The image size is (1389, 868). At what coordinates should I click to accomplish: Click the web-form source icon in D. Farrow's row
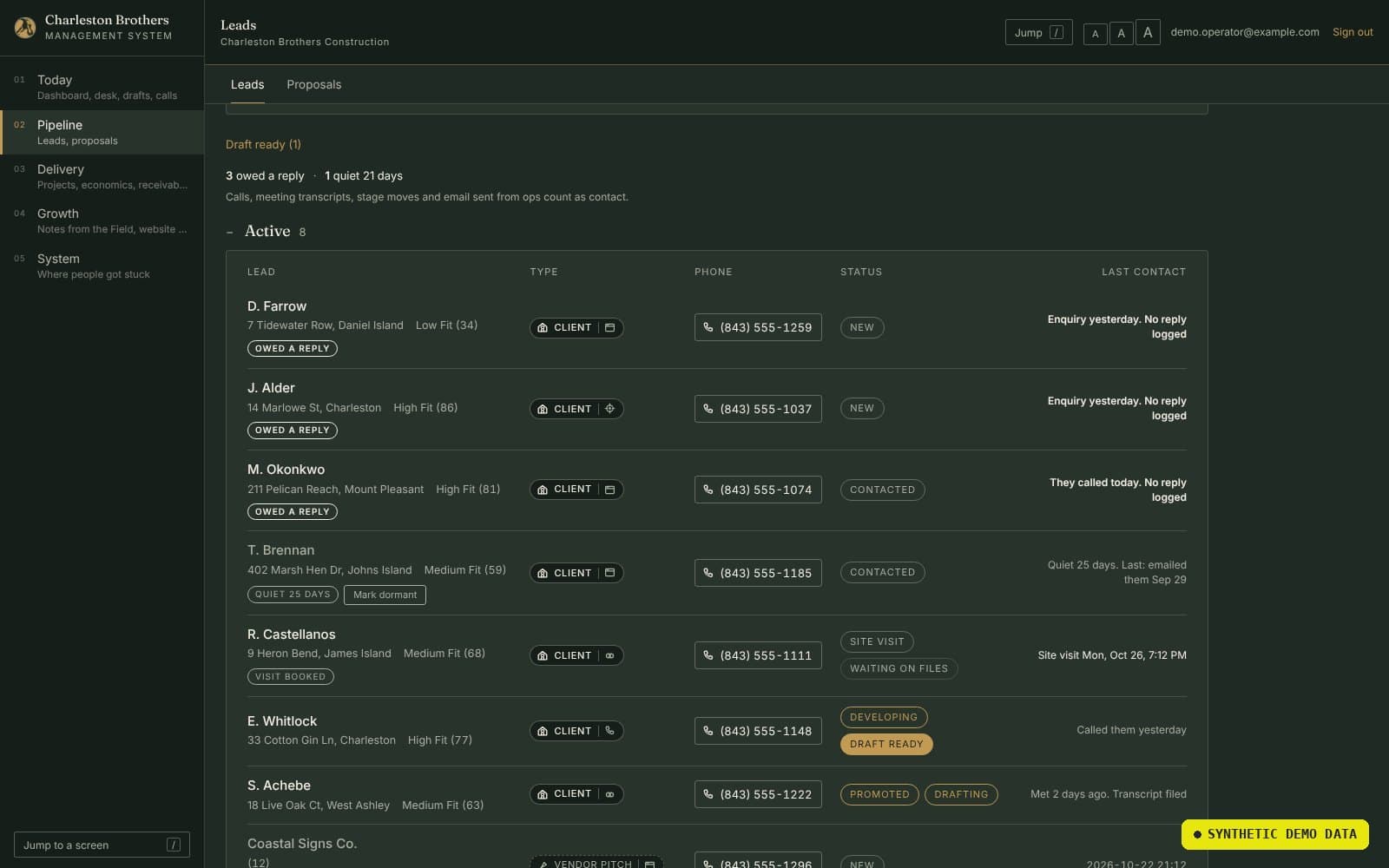click(610, 328)
